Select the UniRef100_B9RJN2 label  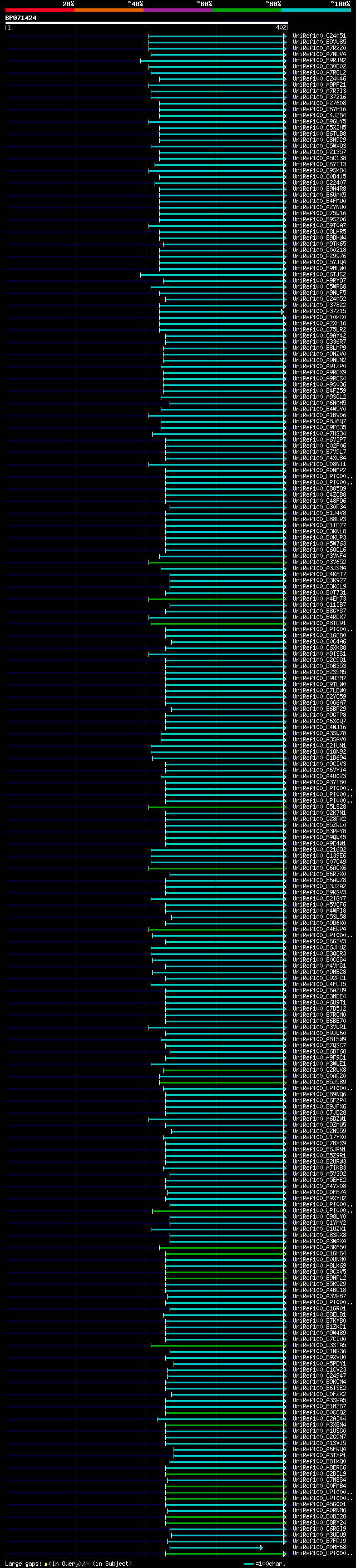[x=319, y=60]
